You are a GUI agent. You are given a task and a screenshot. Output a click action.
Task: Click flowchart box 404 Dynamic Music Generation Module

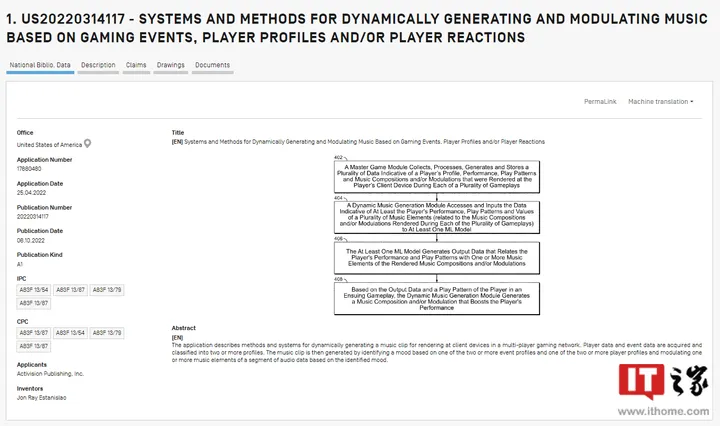click(437, 217)
